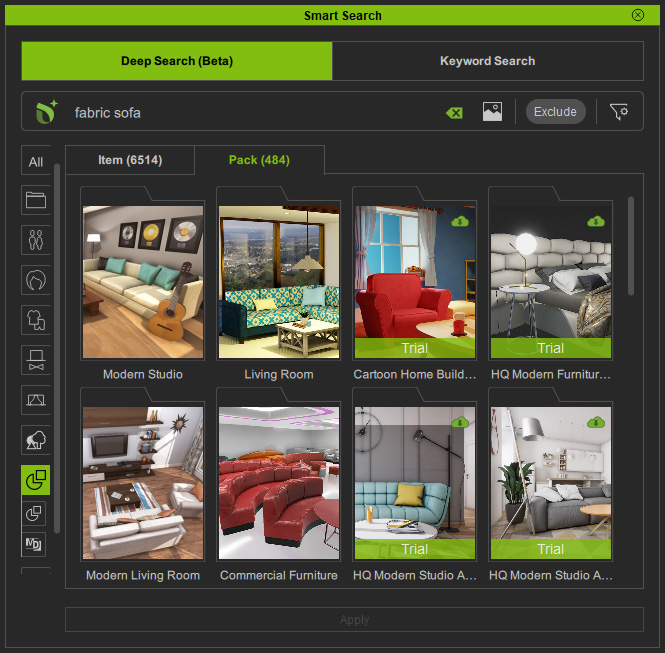The image size is (665, 653).
Task: Open the filter settings icon
Action: coord(619,112)
